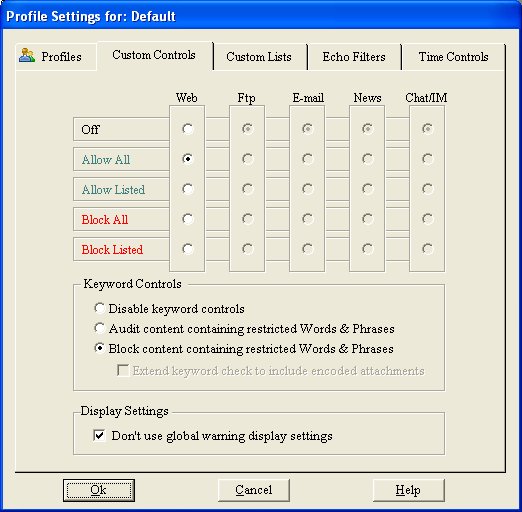Open the Echo Filters tab
This screenshot has height=512, width=522.
(x=354, y=57)
